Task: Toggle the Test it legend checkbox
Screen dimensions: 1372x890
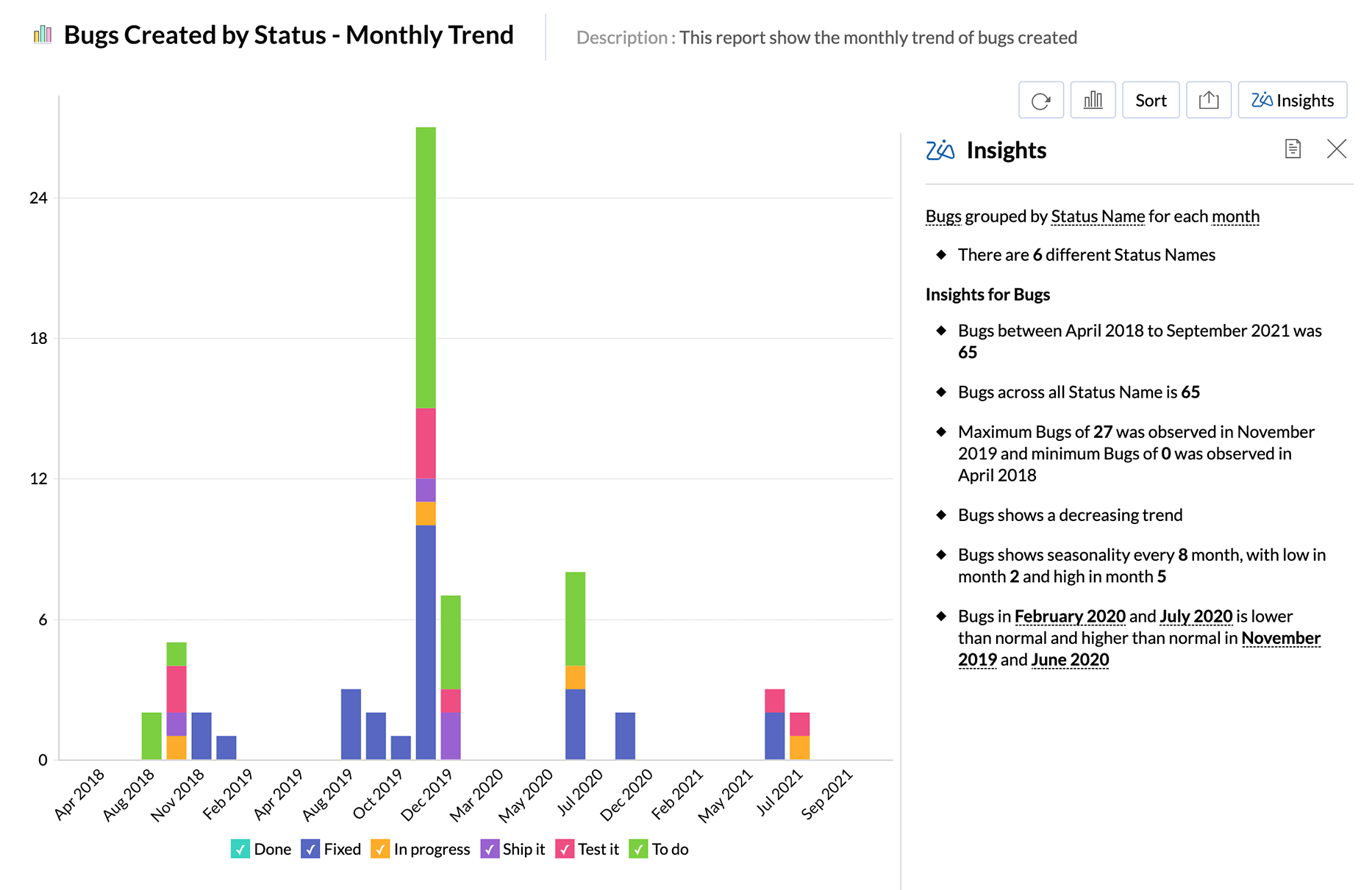Action: tap(565, 850)
